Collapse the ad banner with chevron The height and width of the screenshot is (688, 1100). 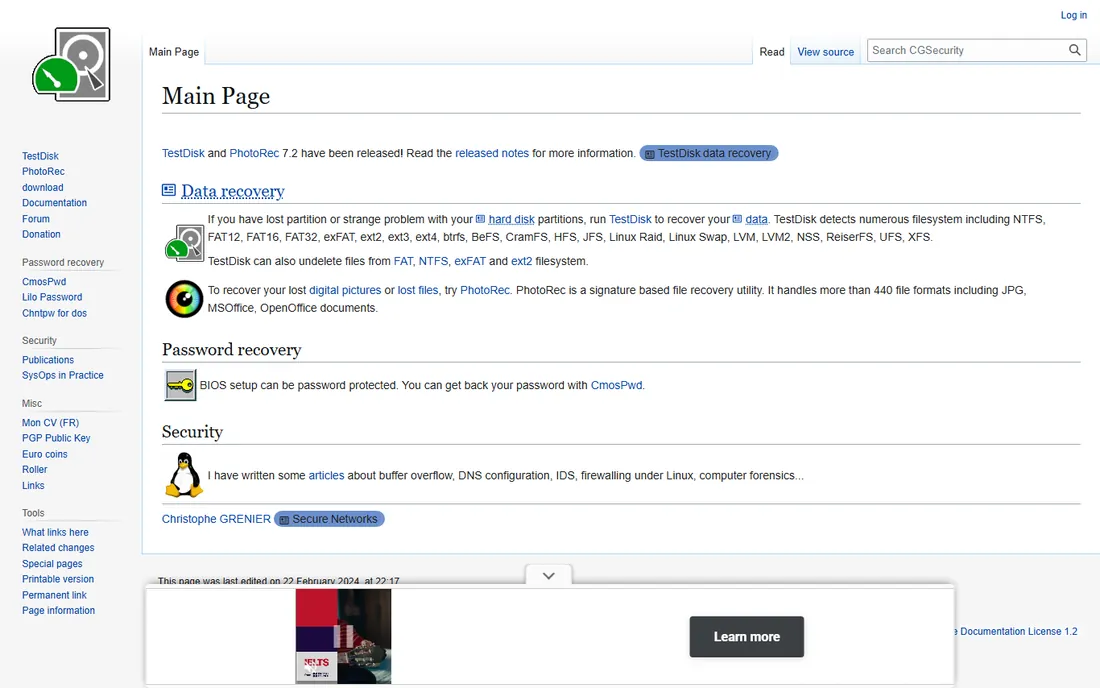[549, 576]
